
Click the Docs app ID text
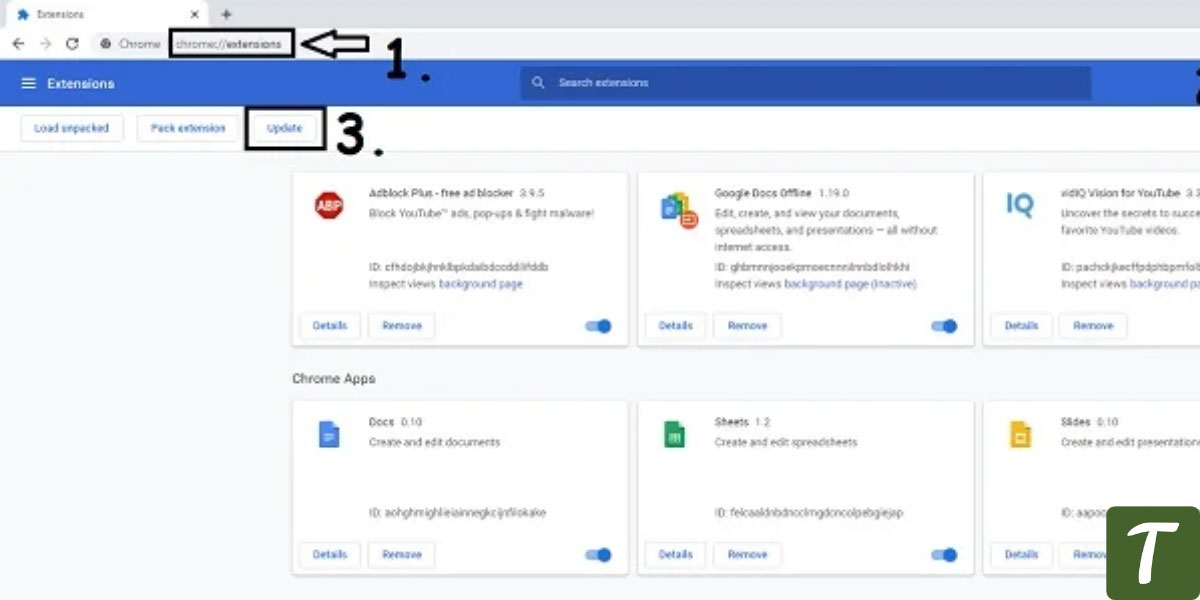pyautogui.click(x=458, y=513)
